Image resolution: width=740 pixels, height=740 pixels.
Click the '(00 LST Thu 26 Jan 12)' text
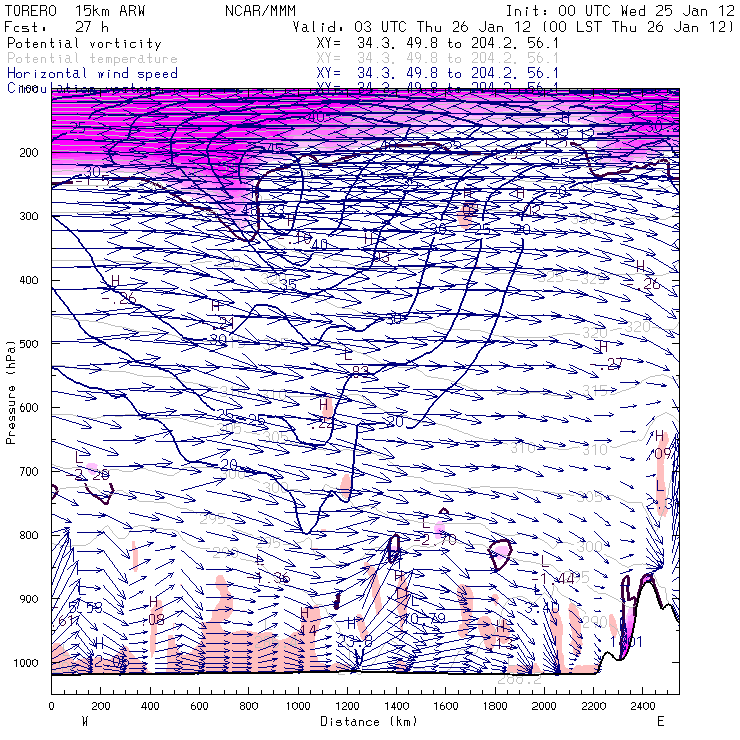pyautogui.click(x=637, y=27)
